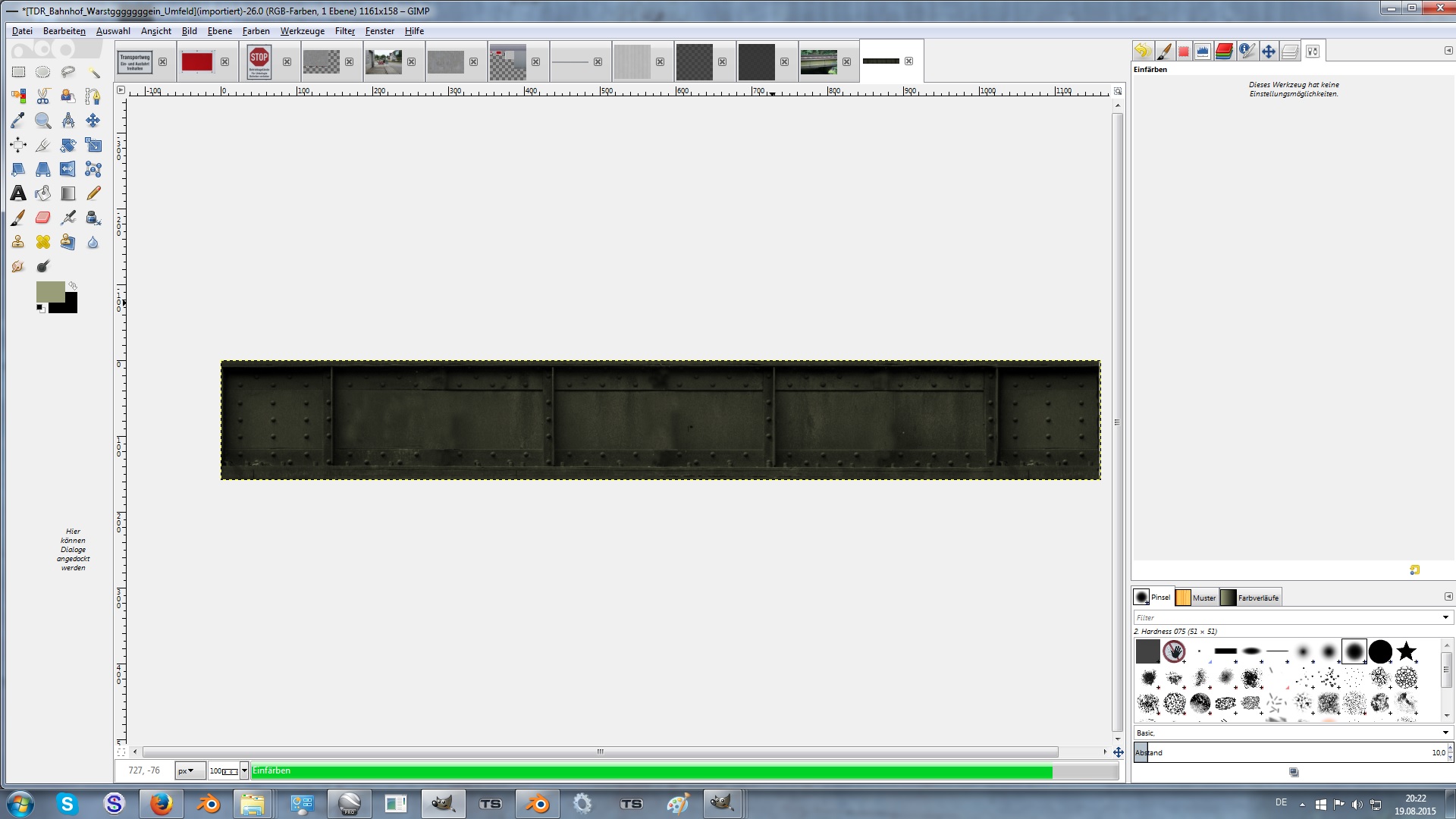
Task: Expand the Basic brush tag dropdown
Action: click(1445, 733)
